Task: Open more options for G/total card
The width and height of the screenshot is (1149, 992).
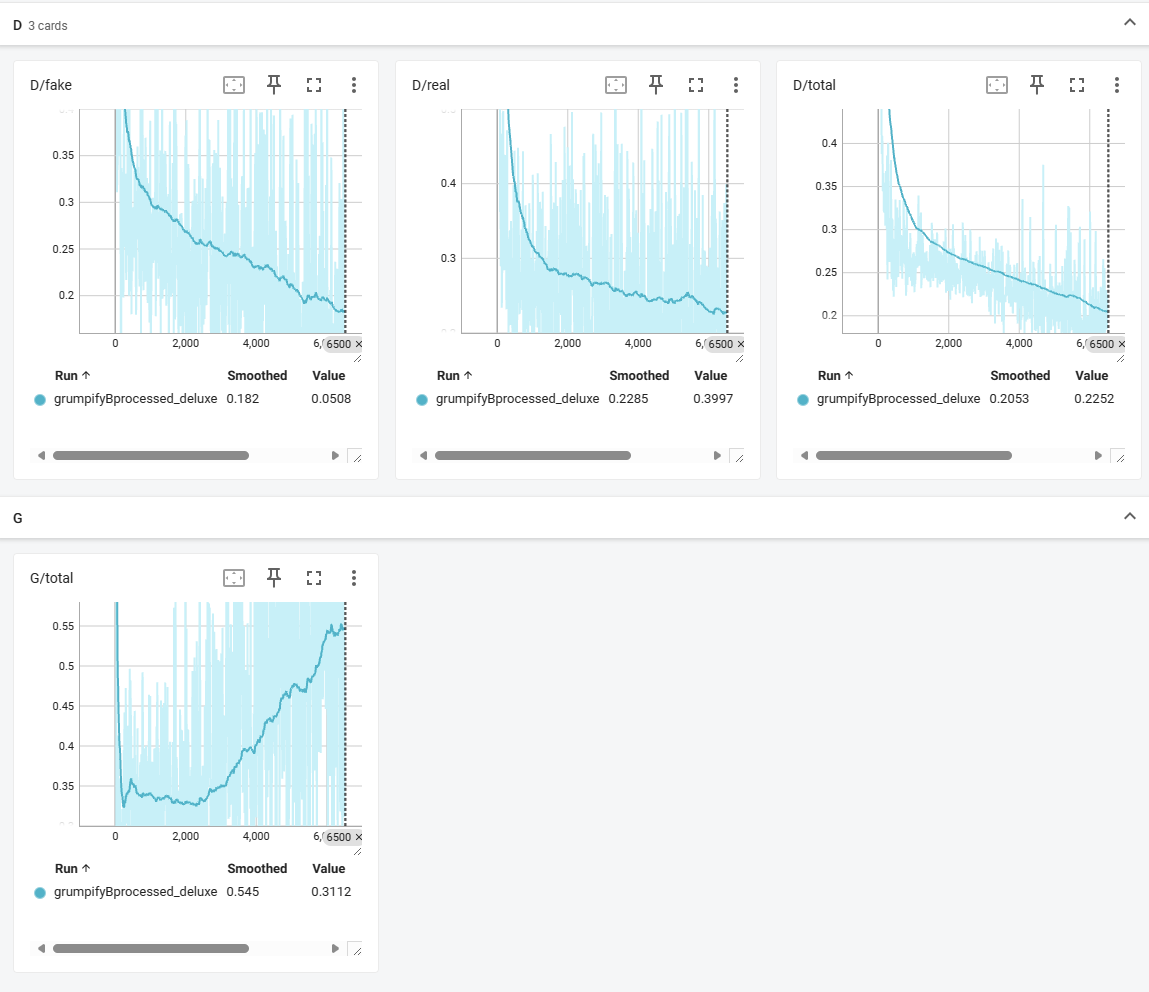Action: click(354, 578)
